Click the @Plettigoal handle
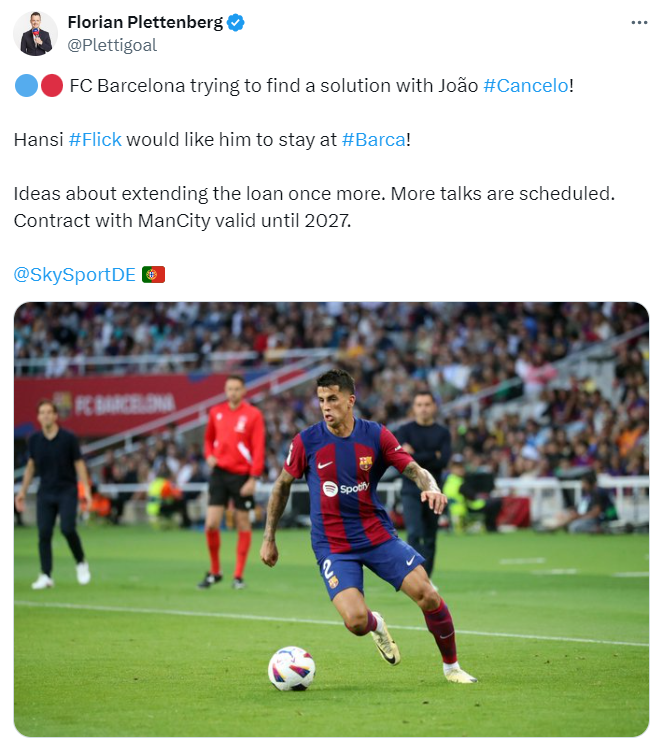 112,45
